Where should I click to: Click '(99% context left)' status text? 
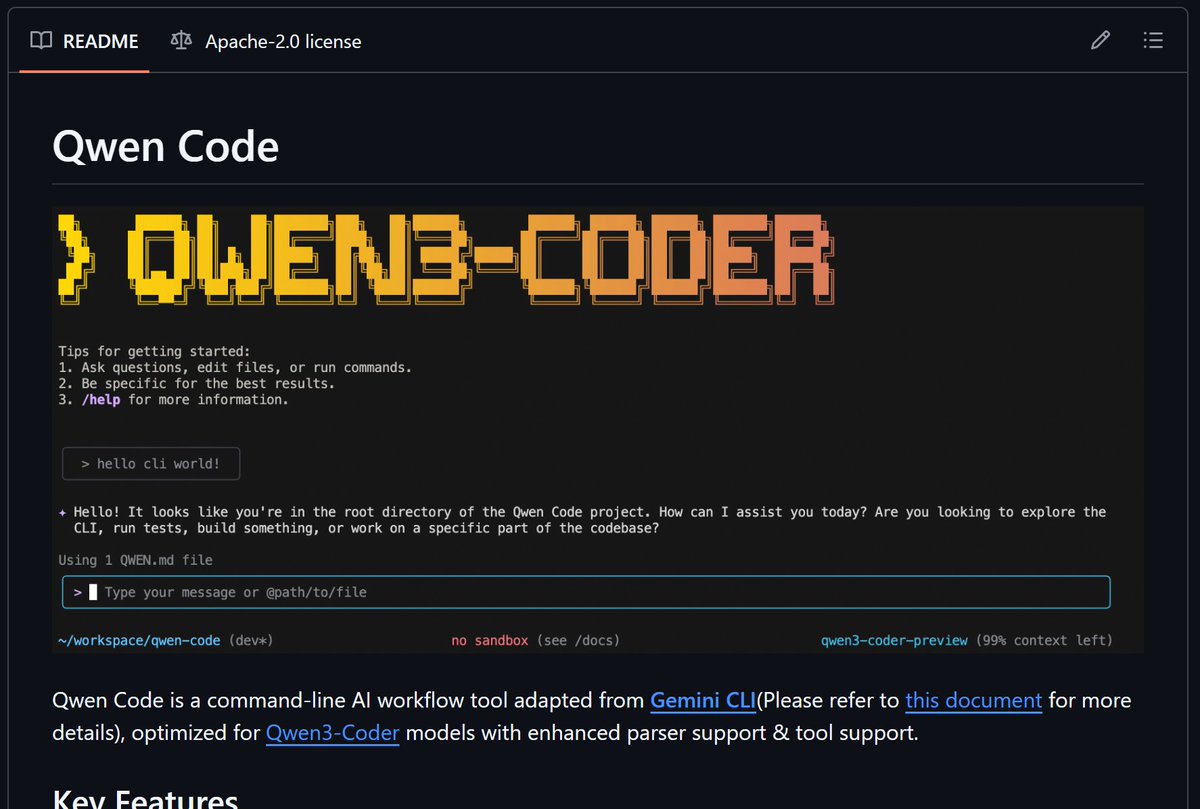1044,640
